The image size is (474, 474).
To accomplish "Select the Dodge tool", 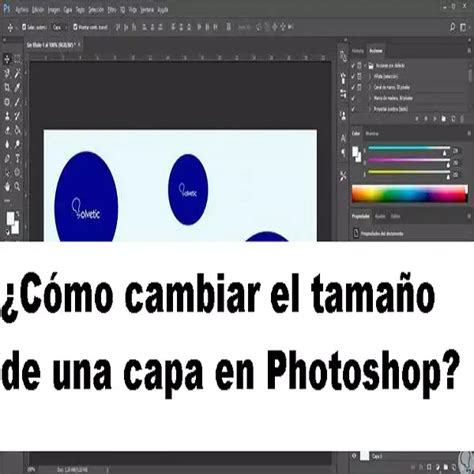I will tap(17, 144).
